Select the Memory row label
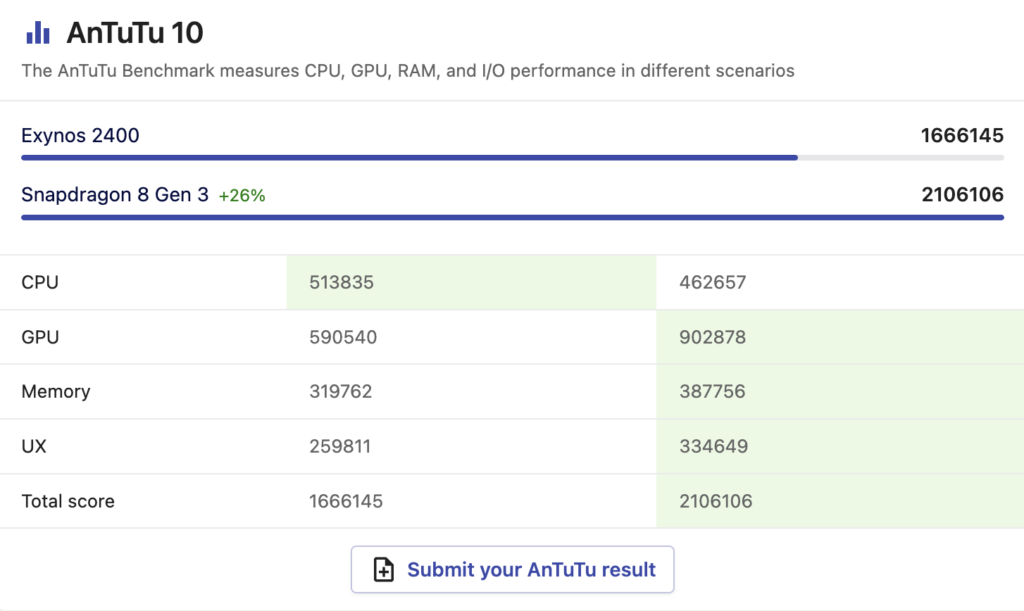This screenshot has width=1024, height=611. tap(55, 391)
